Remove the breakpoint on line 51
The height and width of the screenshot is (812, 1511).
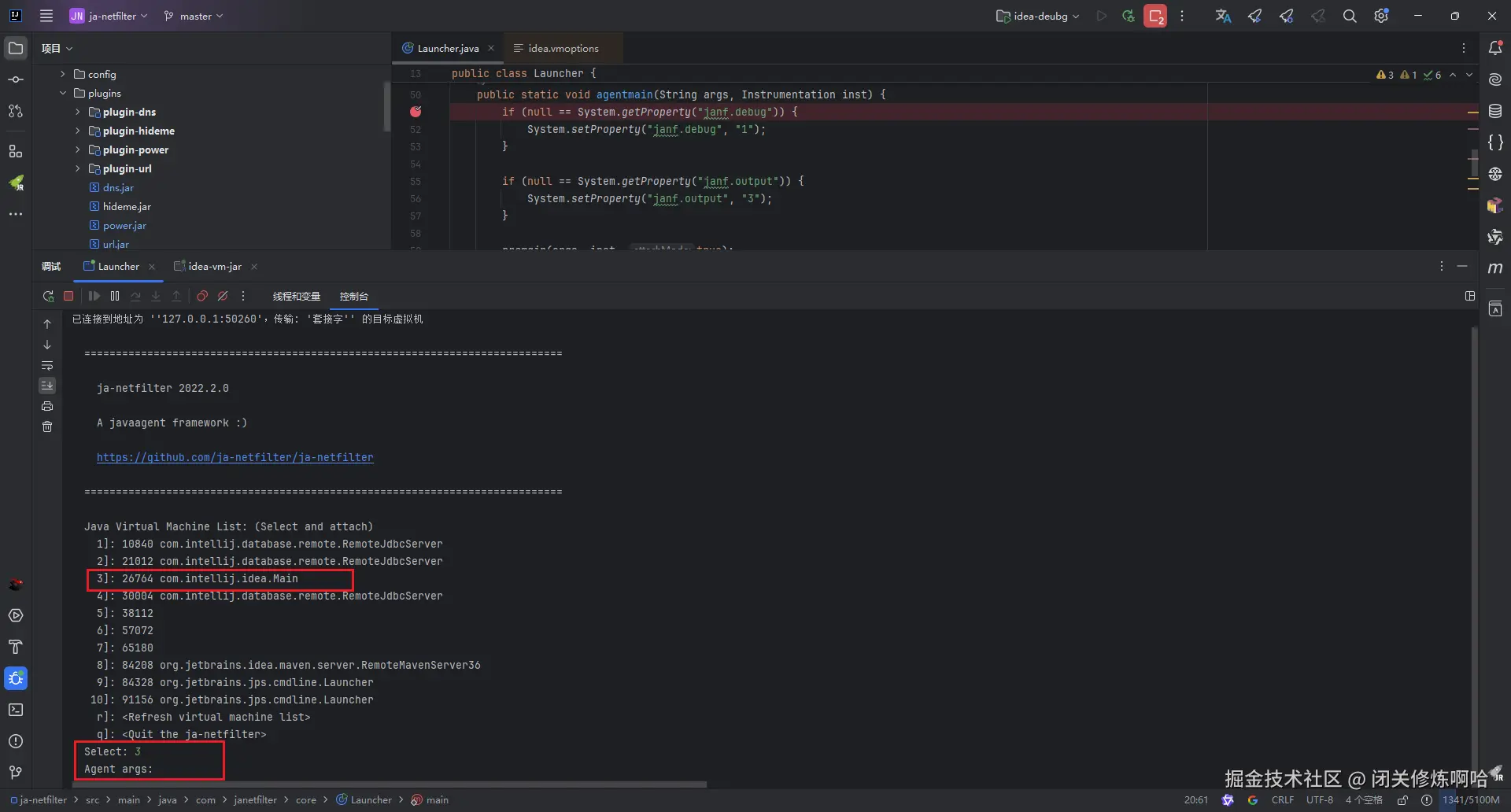pos(416,112)
